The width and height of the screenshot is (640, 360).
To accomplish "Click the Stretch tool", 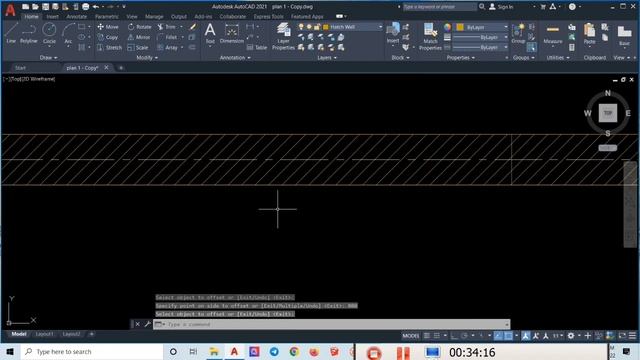I will pos(109,48).
